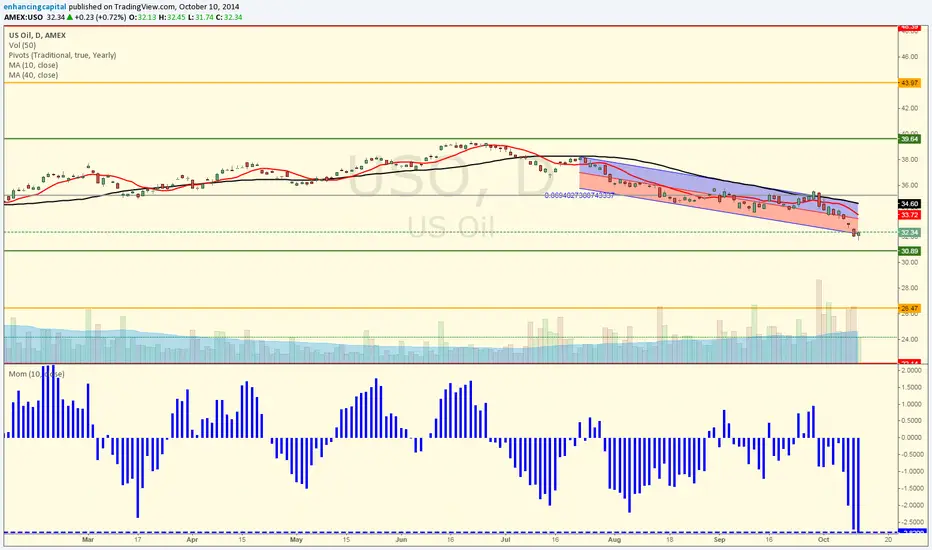Image resolution: width=932 pixels, height=550 pixels.
Task: Click the C:32.34 close value
Action: (x=228, y=17)
